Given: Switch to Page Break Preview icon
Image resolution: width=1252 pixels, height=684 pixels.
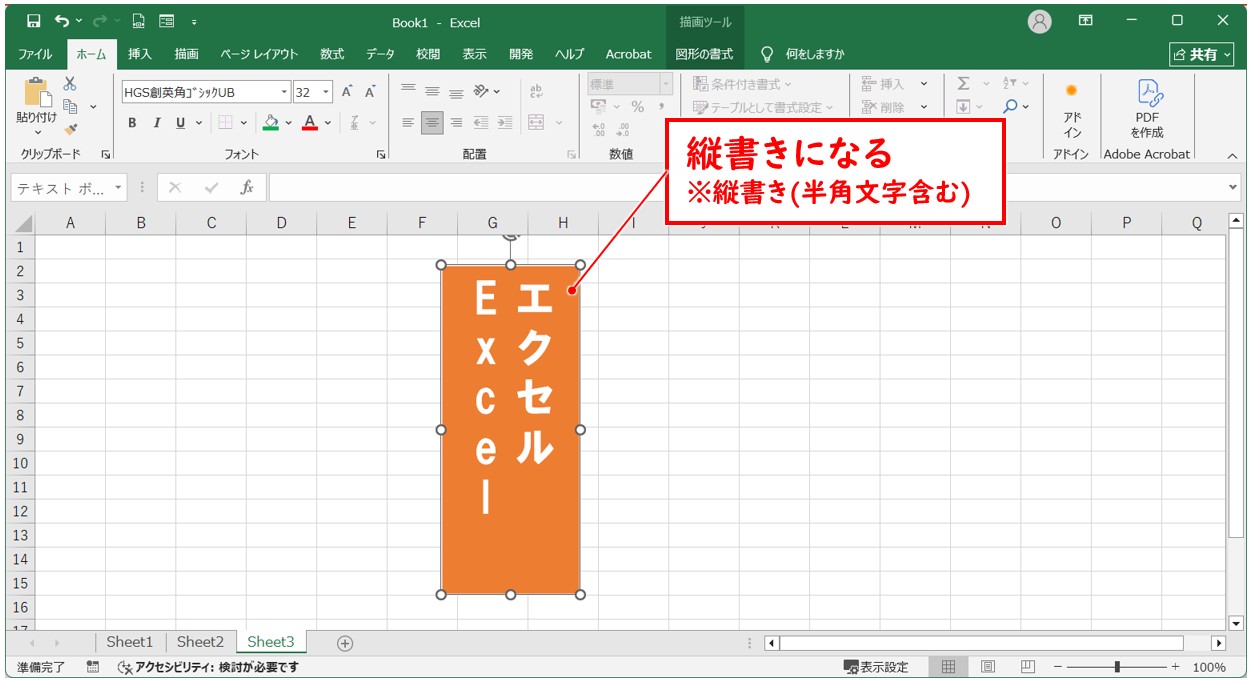Looking at the screenshot, I should coord(1028,667).
